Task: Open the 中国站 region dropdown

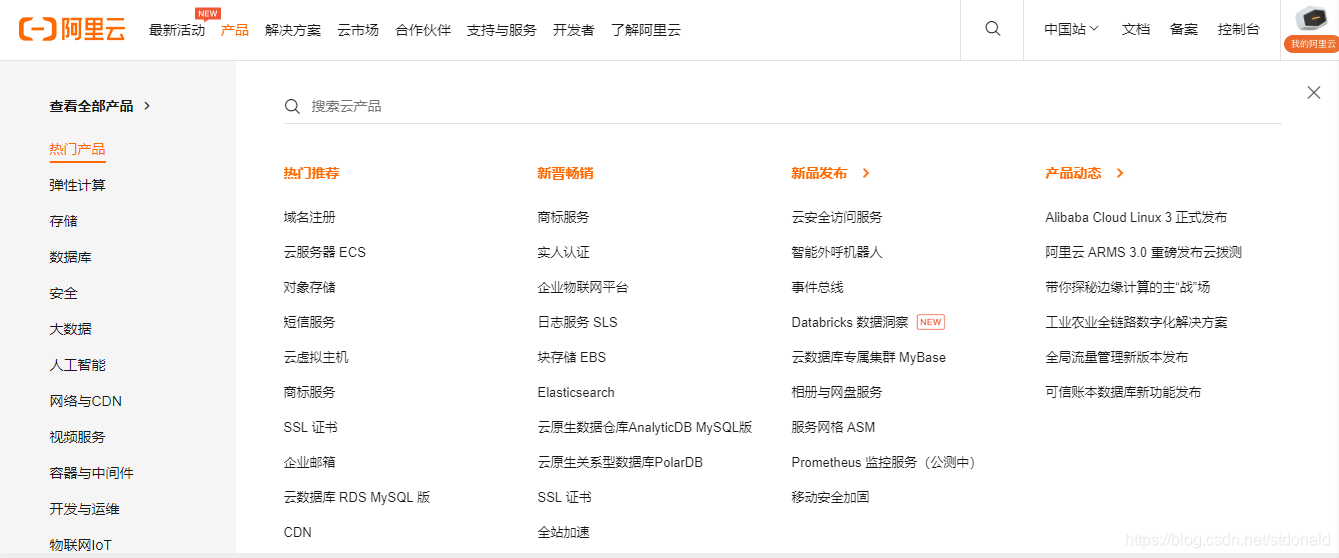Action: tap(1071, 29)
